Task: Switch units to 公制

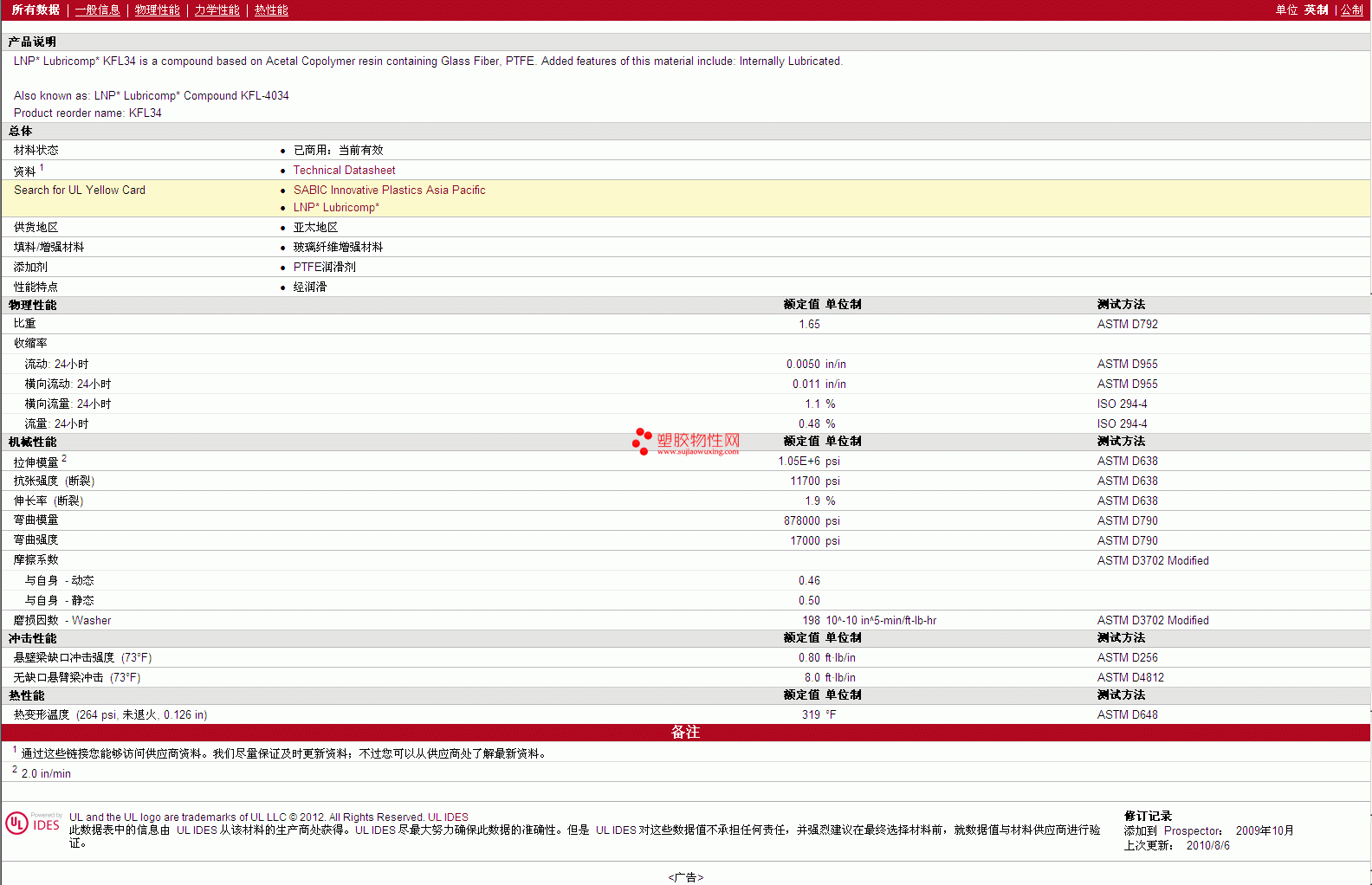Action: click(x=1352, y=10)
